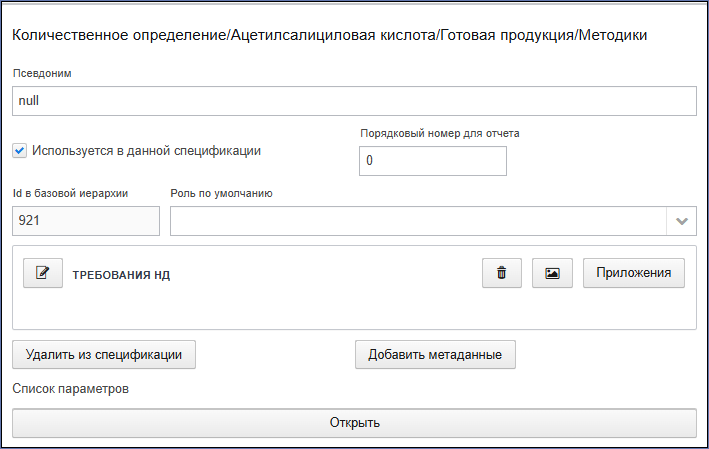Uncheck Используется в данной спецификации checkbox
The width and height of the screenshot is (709, 449).
[19, 151]
